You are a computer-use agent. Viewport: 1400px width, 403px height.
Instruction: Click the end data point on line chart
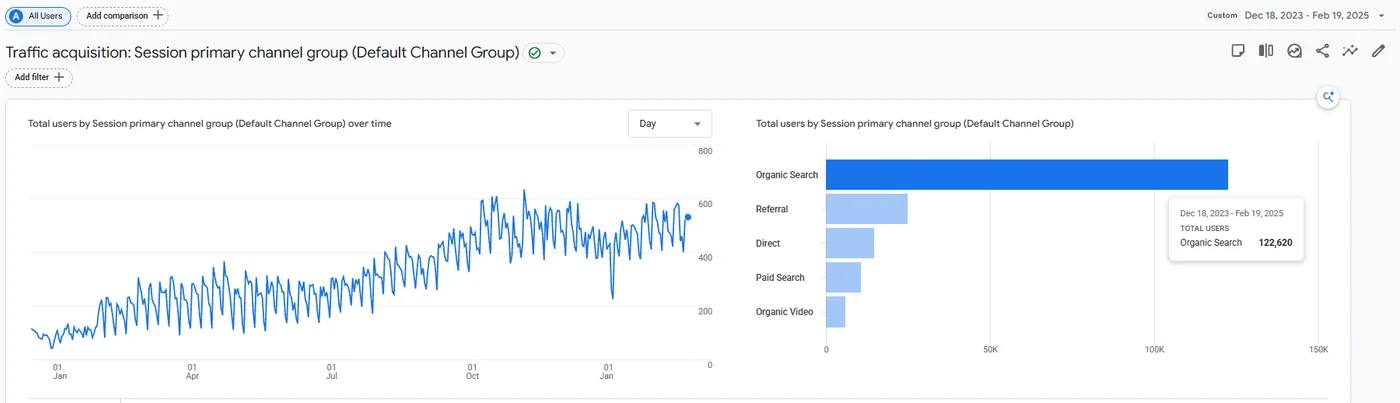pyautogui.click(x=688, y=216)
